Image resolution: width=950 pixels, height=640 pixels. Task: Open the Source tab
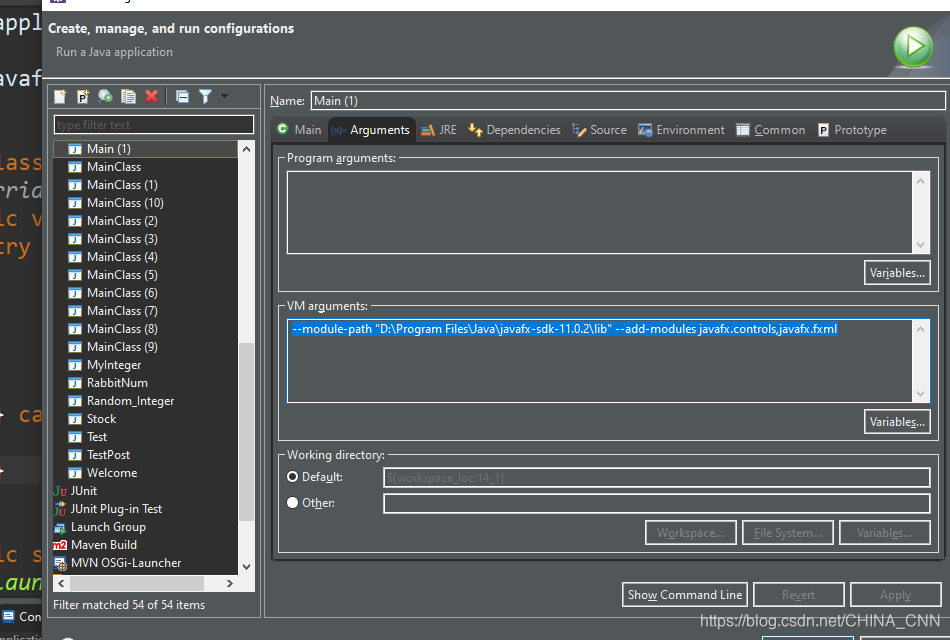599,130
